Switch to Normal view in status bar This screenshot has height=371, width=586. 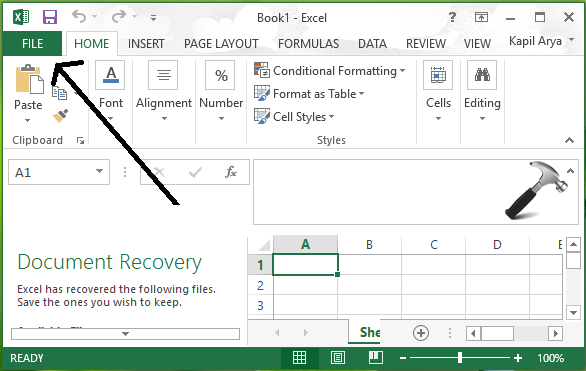click(299, 358)
